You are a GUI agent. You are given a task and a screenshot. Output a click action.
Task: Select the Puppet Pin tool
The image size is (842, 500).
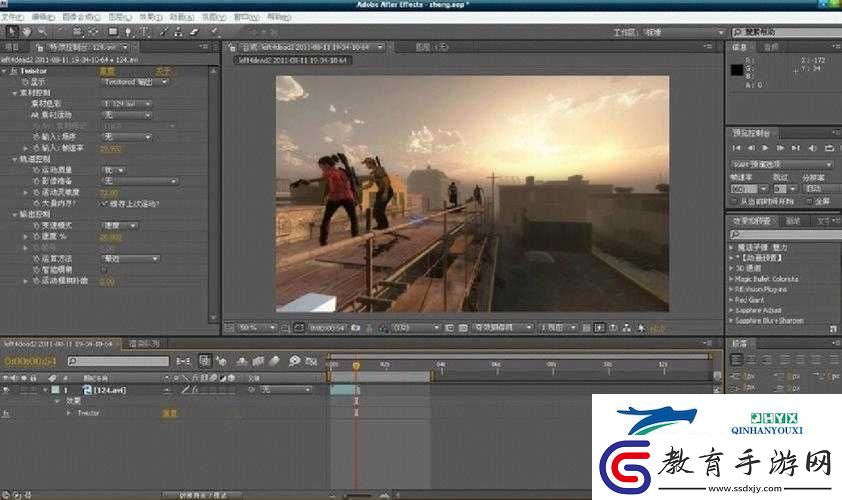(x=214, y=32)
